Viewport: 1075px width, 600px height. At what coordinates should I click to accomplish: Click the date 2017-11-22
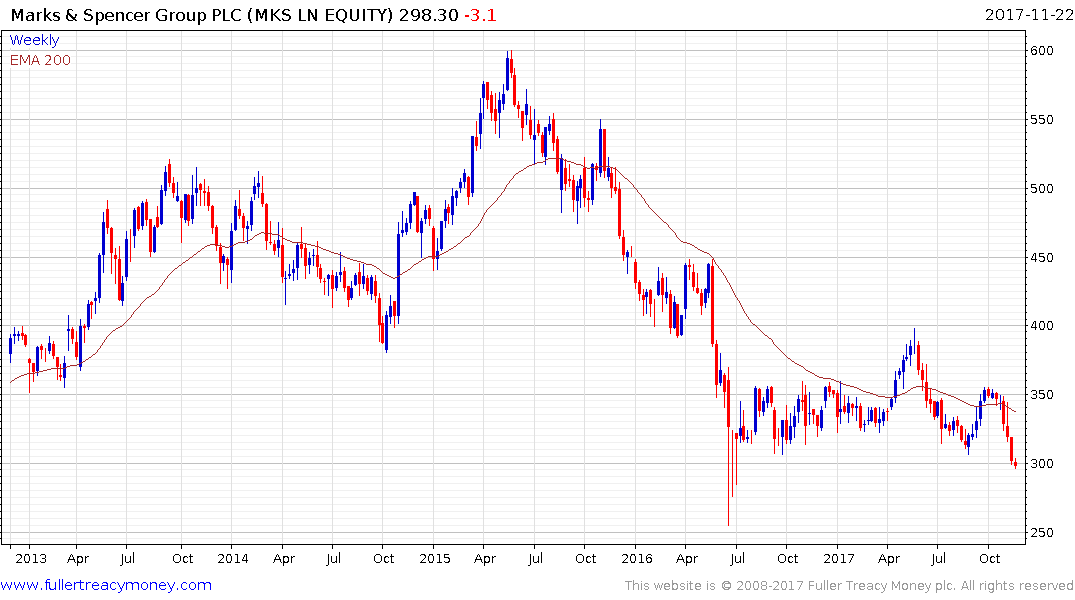tap(1028, 15)
